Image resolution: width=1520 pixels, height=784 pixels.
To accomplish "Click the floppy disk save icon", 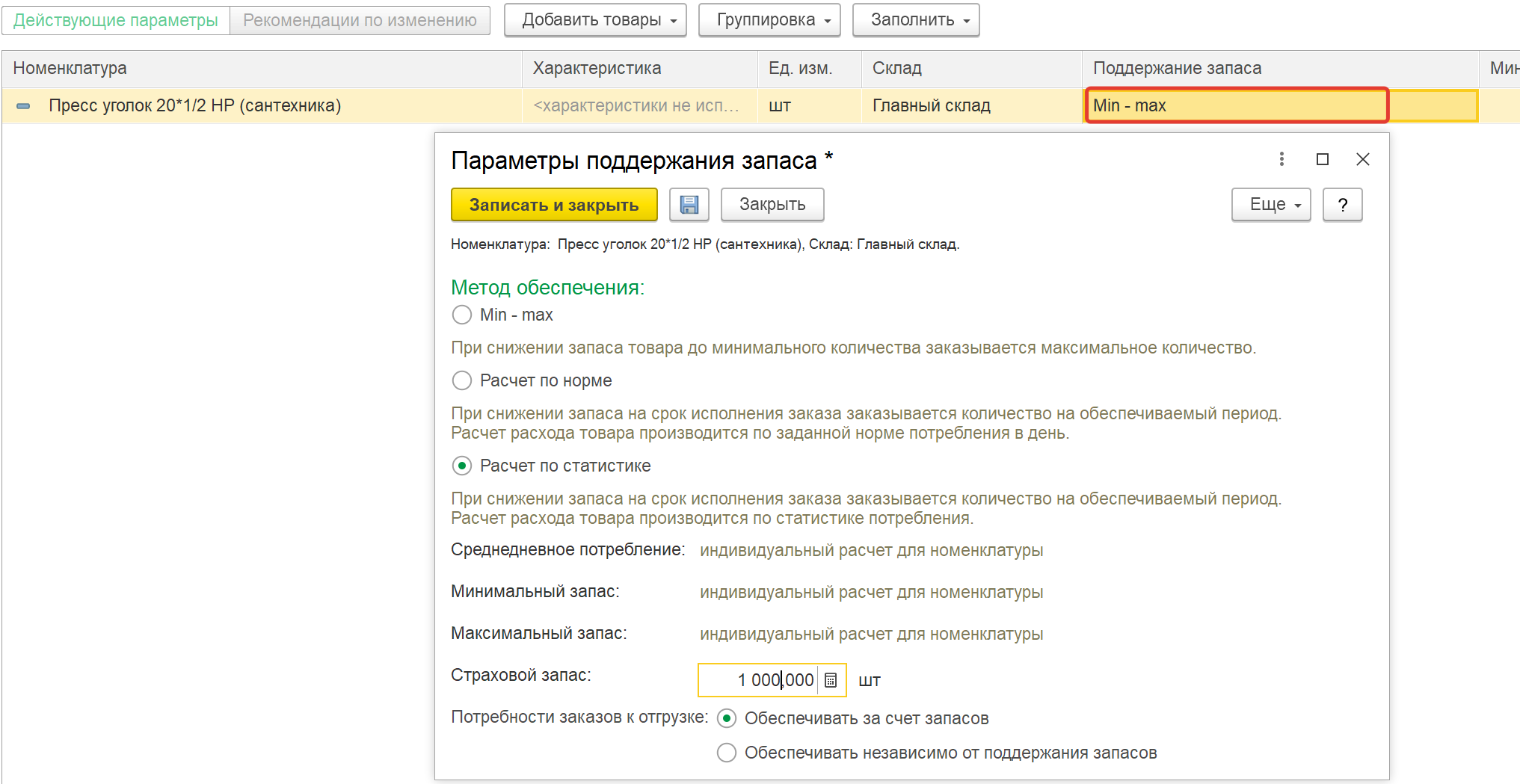I will (689, 205).
